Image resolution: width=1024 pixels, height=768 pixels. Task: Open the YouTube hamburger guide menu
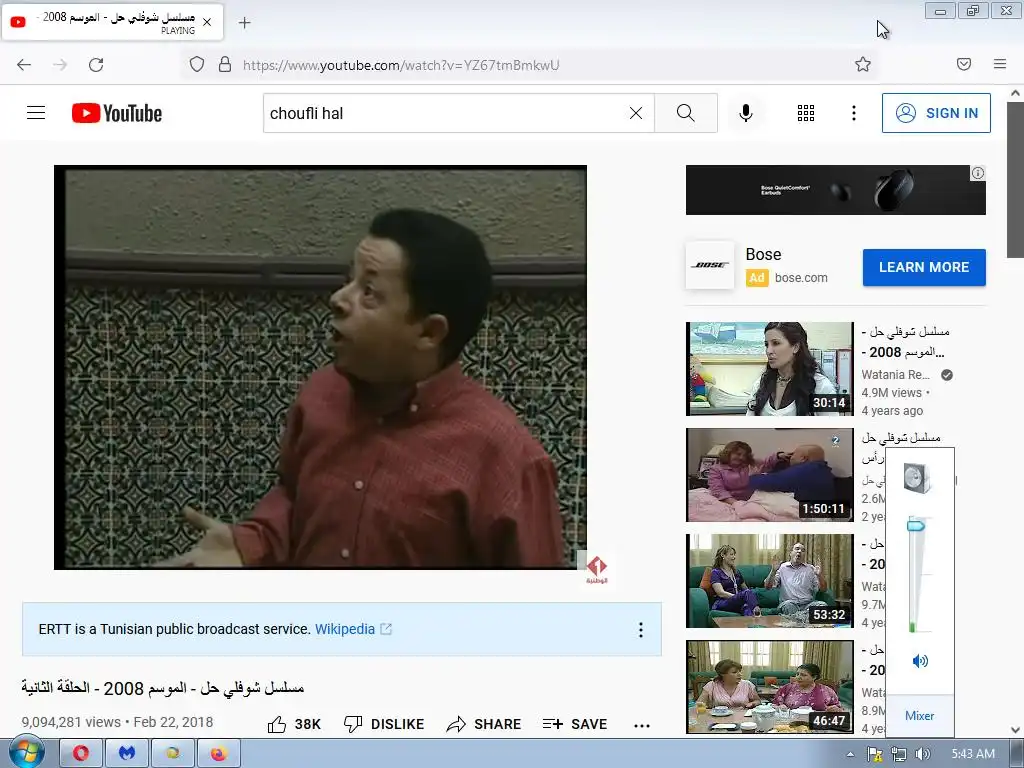tap(36, 113)
